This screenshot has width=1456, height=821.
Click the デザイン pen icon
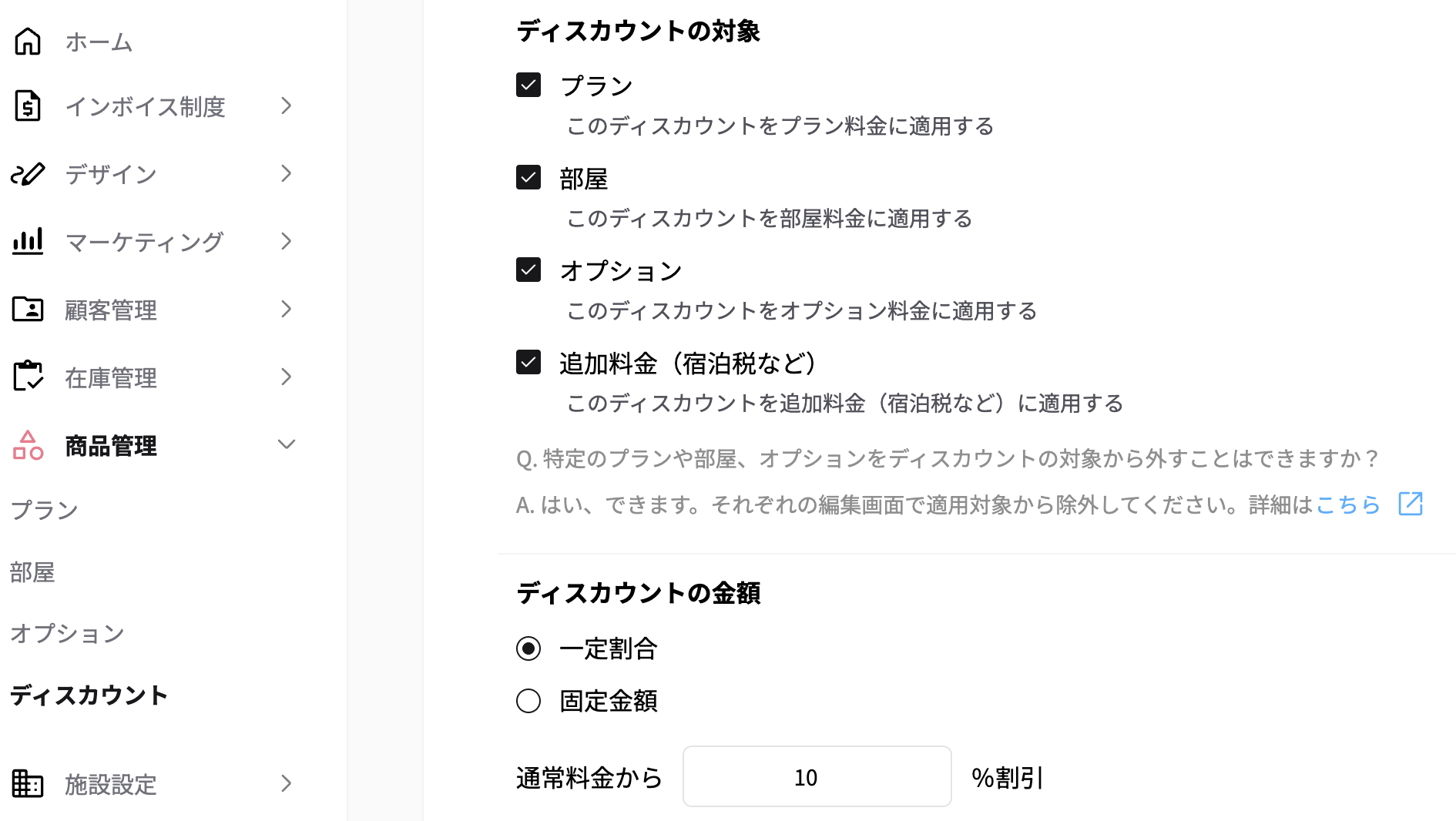[28, 174]
